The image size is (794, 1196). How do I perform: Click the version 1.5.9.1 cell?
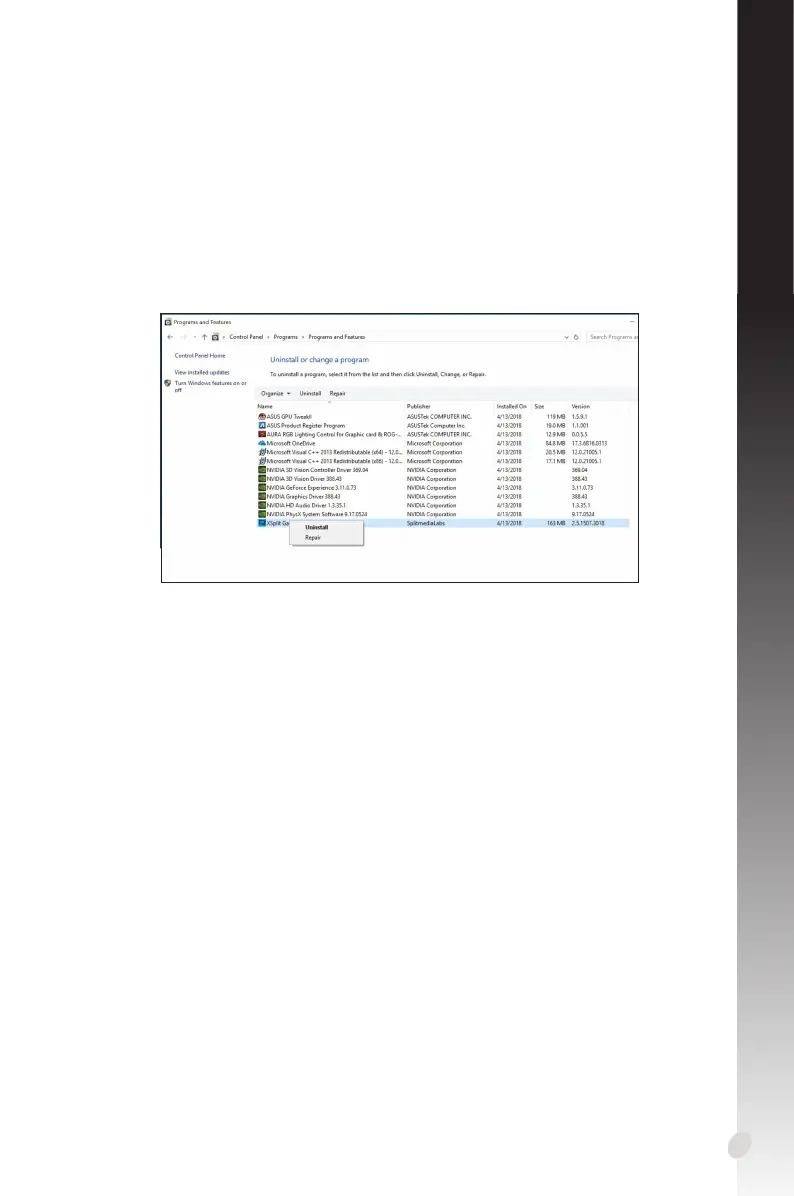580,417
